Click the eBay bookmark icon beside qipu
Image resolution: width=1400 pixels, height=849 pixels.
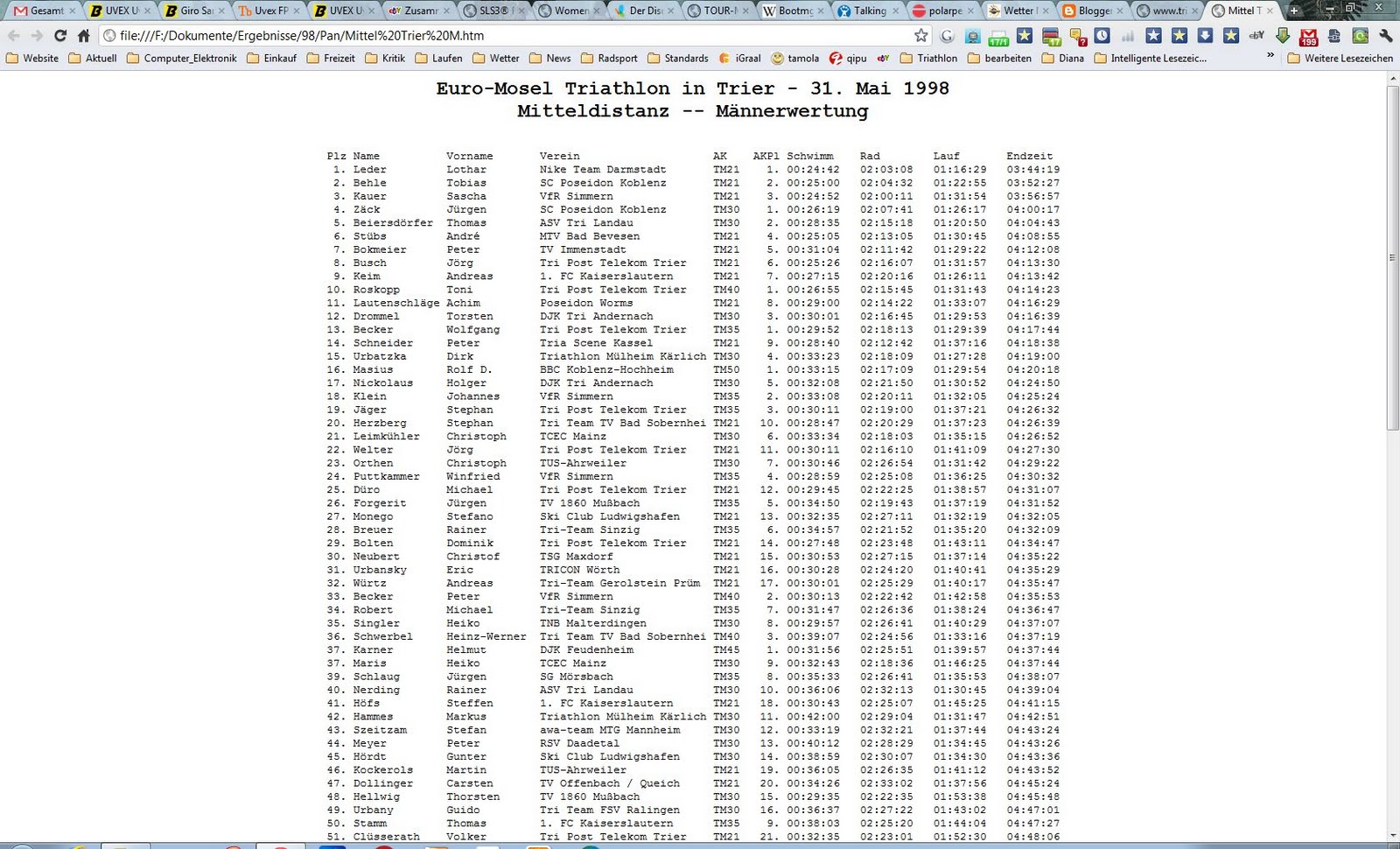(884, 59)
